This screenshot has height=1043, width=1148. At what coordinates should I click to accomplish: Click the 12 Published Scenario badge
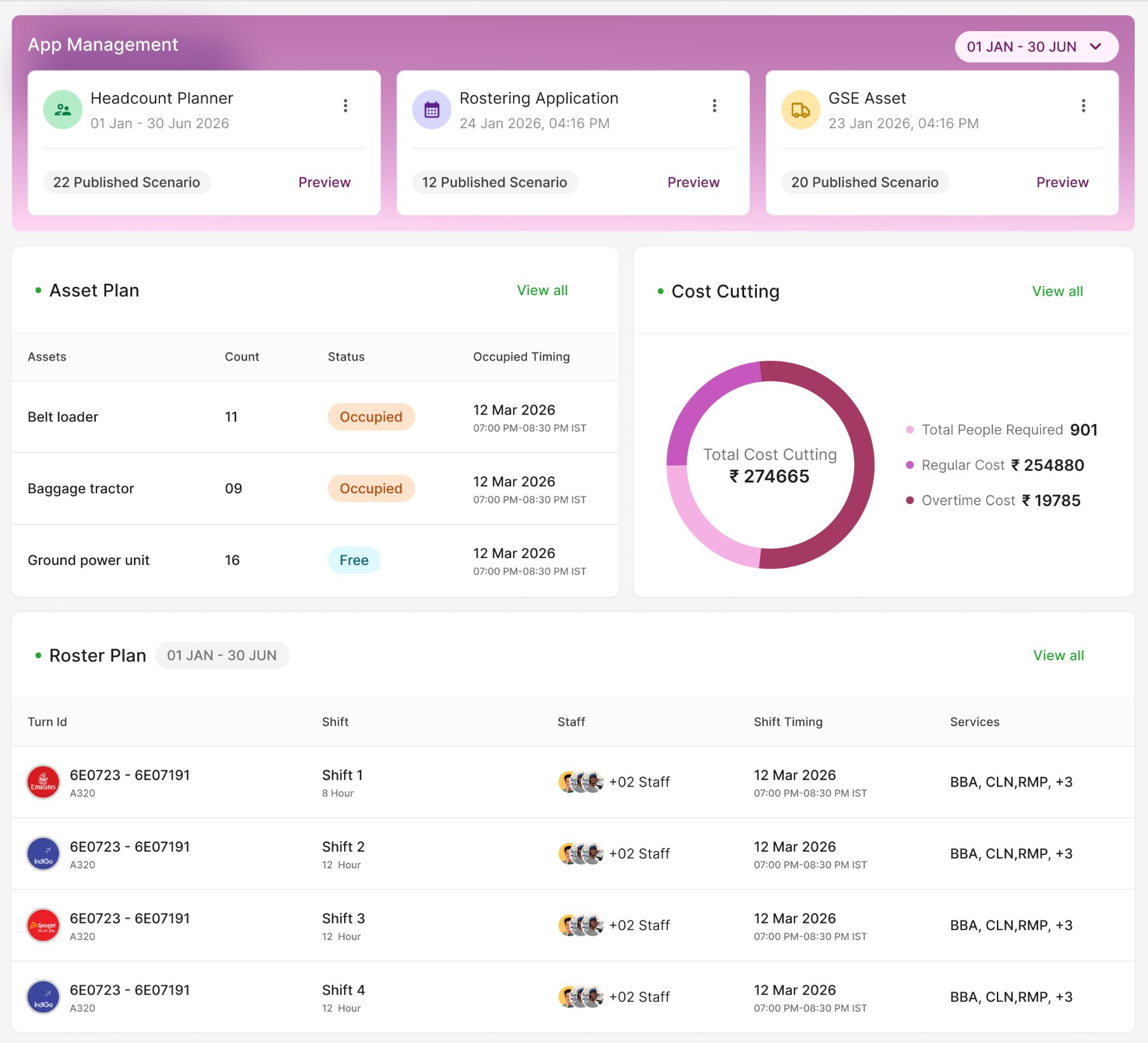(x=495, y=182)
